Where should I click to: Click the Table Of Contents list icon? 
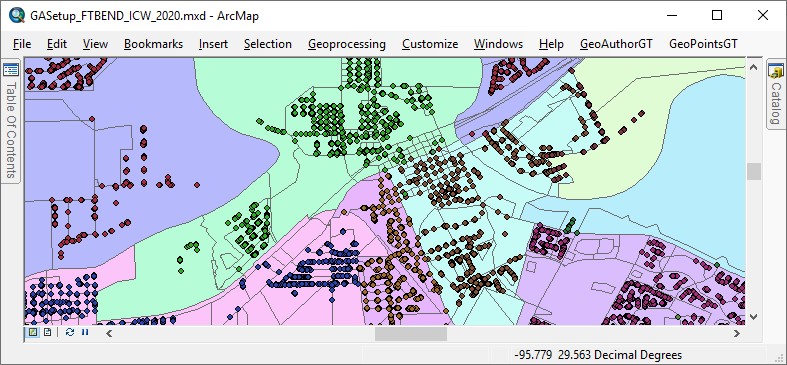click(11, 70)
